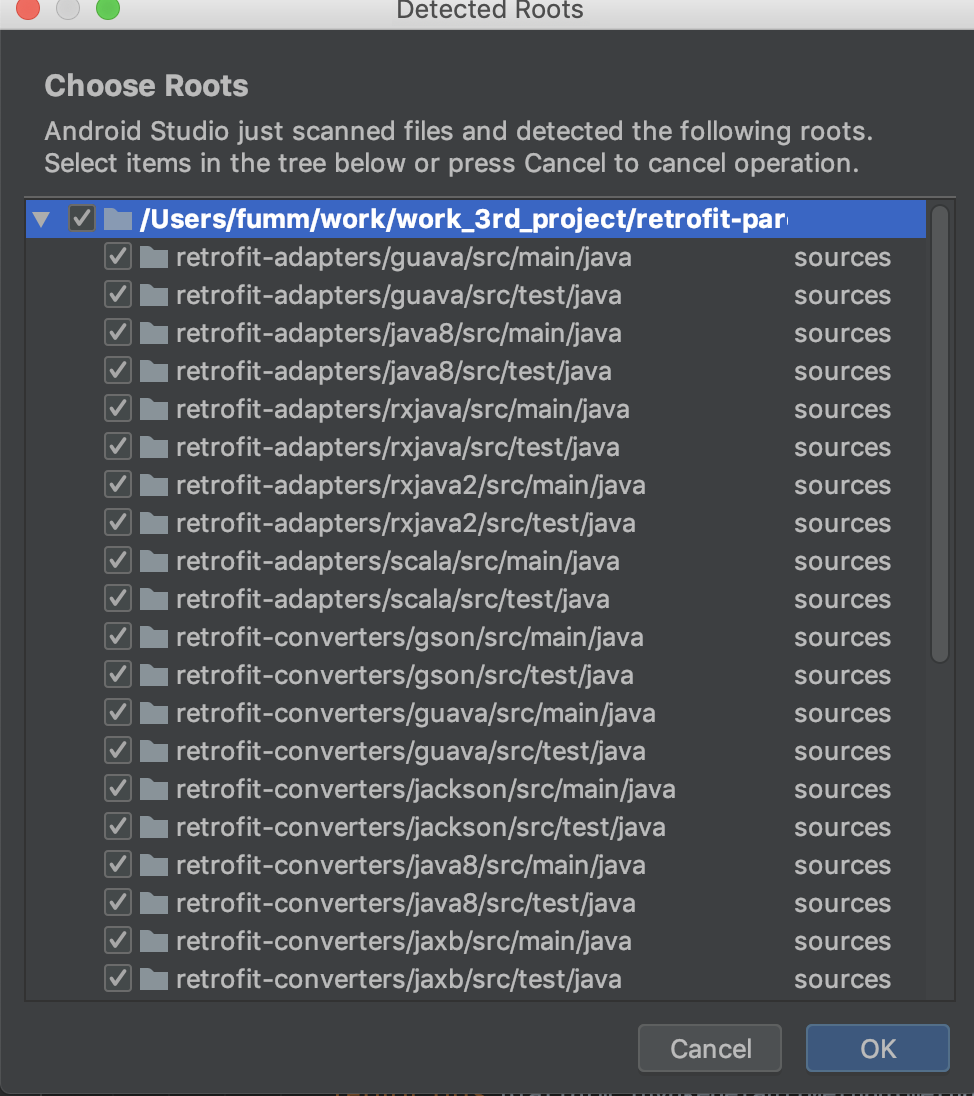
Task: Uncheck retrofit-adapters/guava/src/test/java source root
Action: 117,295
